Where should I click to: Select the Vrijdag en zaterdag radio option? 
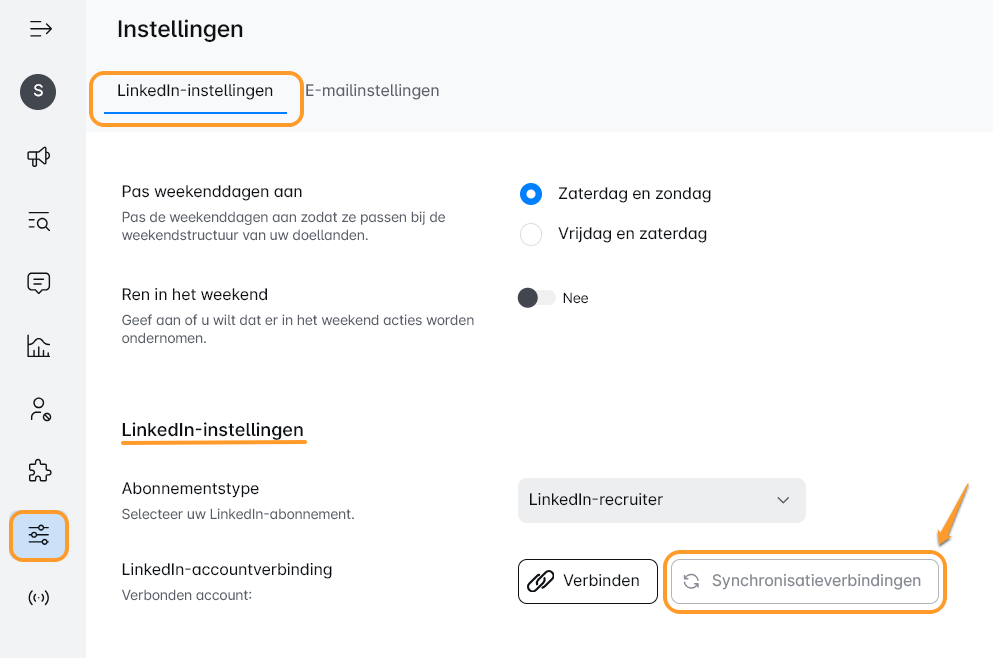click(531, 234)
